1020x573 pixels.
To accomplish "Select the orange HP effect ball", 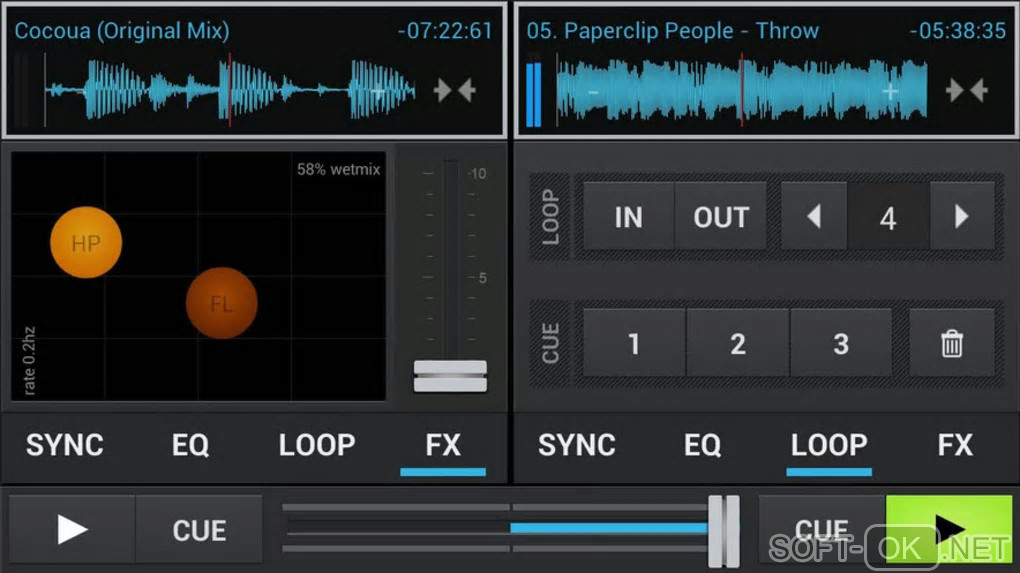I will click(x=86, y=243).
